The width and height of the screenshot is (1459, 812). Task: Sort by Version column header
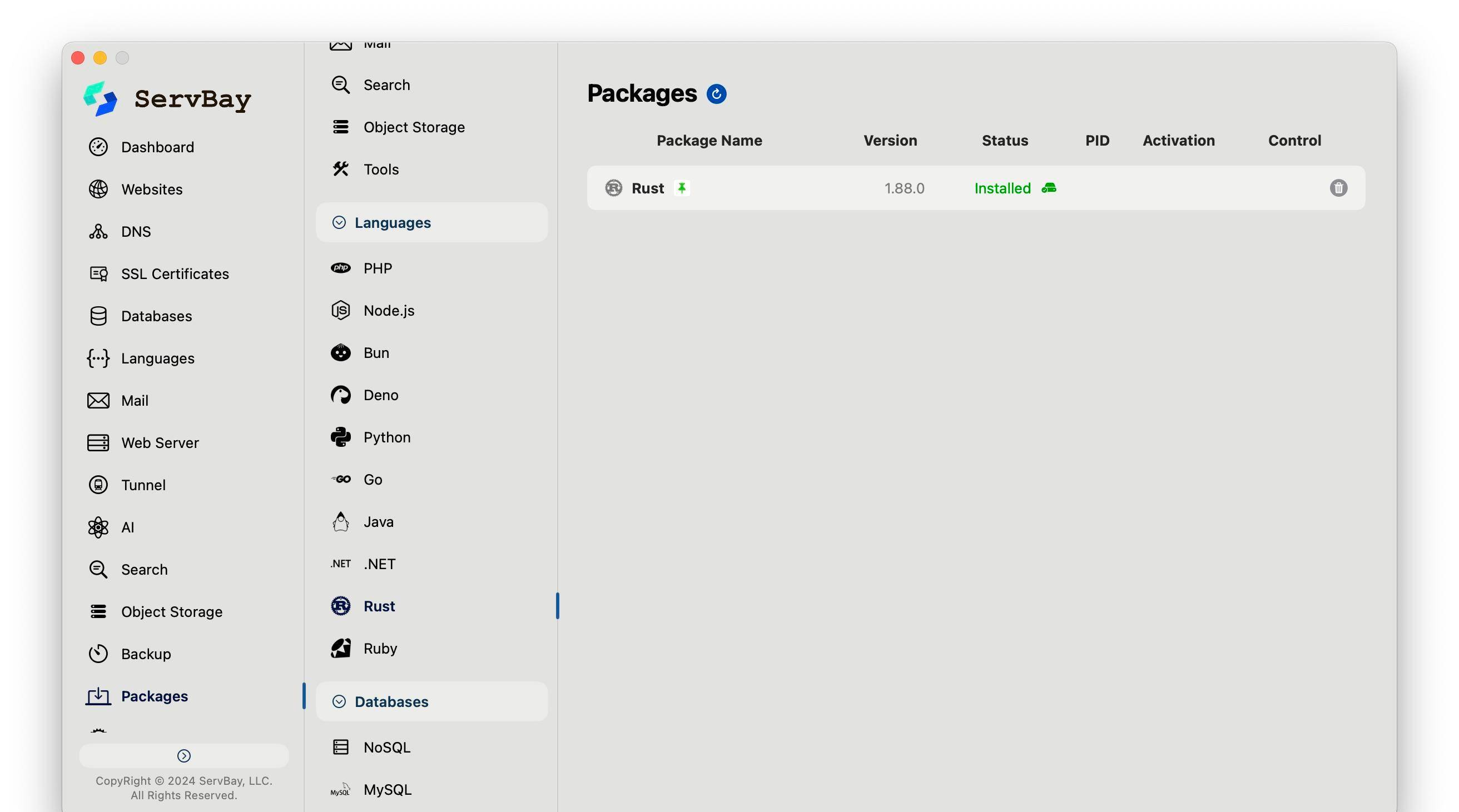890,141
